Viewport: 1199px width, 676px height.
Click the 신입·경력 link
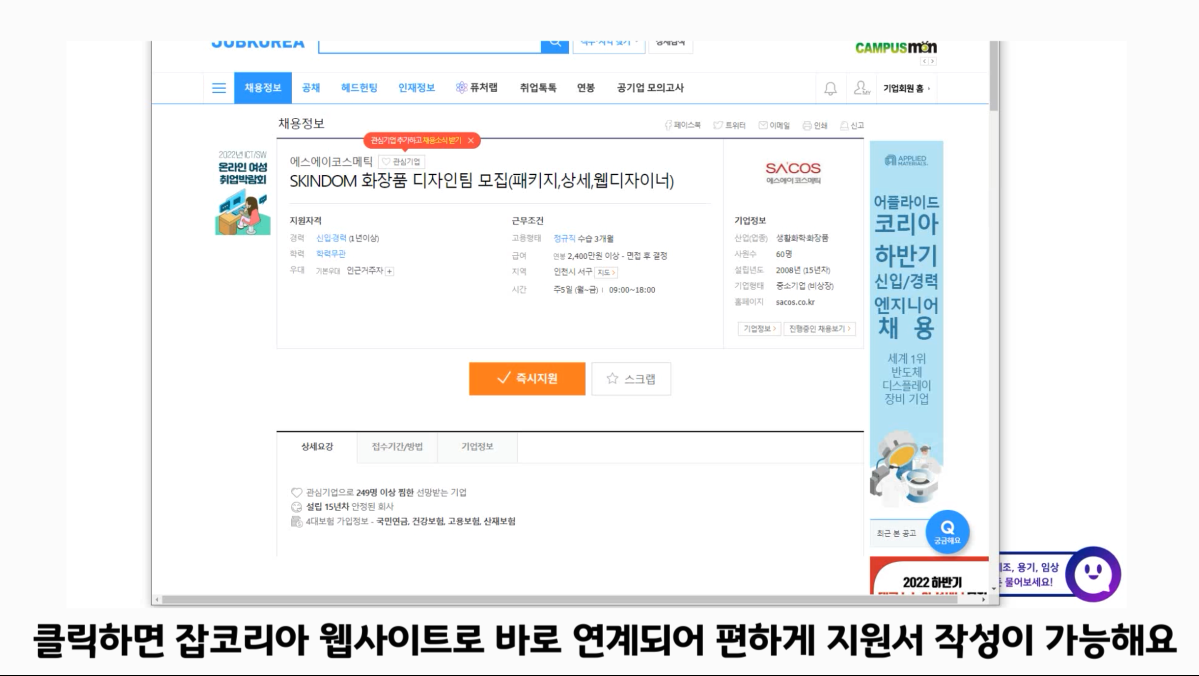(x=331, y=238)
